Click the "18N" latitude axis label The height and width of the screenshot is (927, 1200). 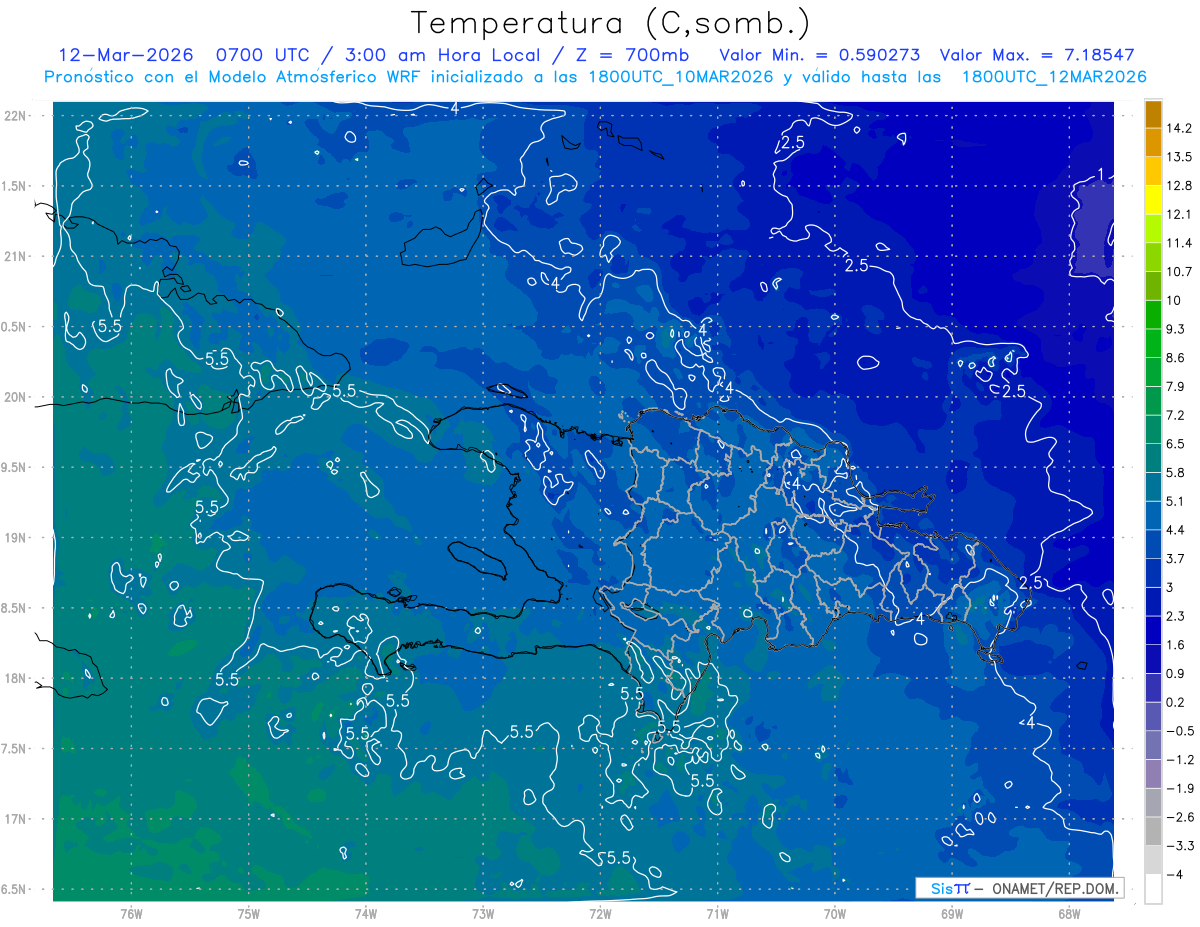(15, 679)
